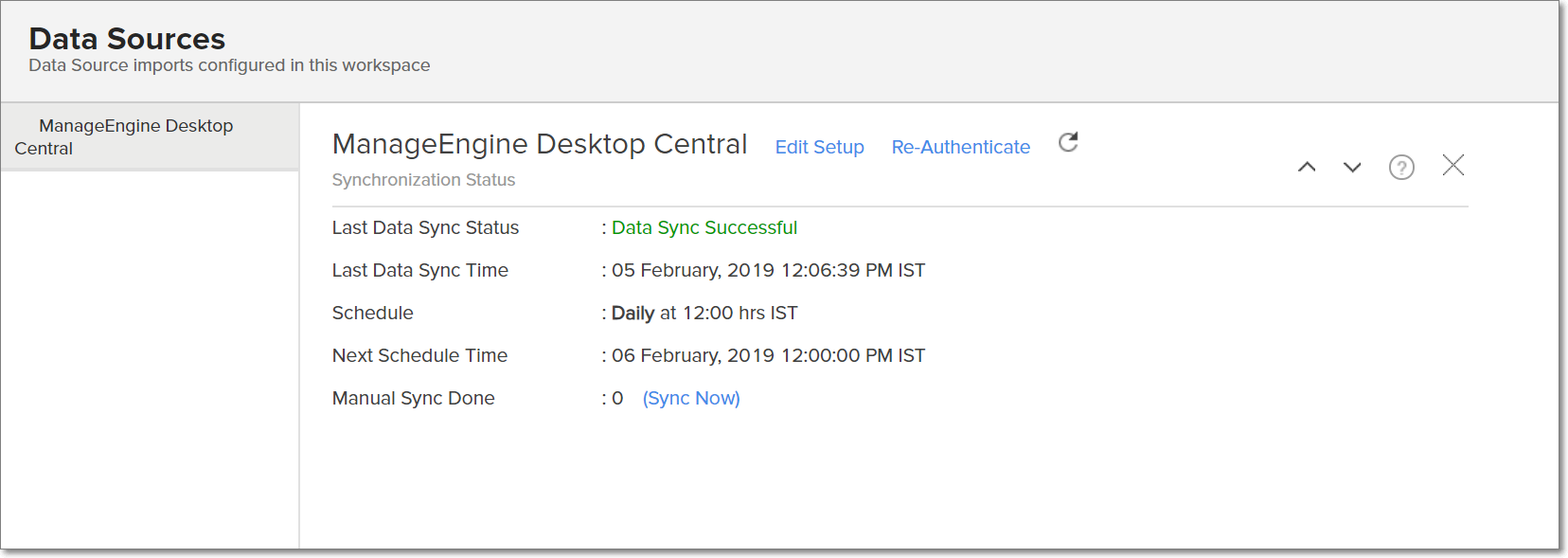Click the Schedule label
The height and width of the screenshot is (558, 1568).
tap(372, 313)
